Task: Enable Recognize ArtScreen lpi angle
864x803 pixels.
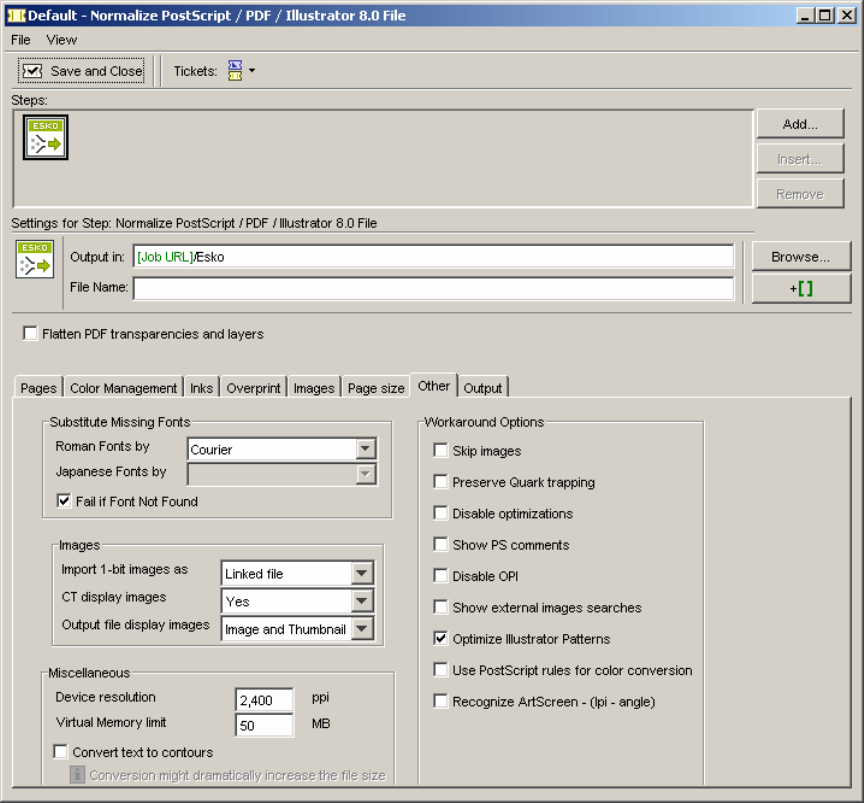Action: (x=440, y=701)
